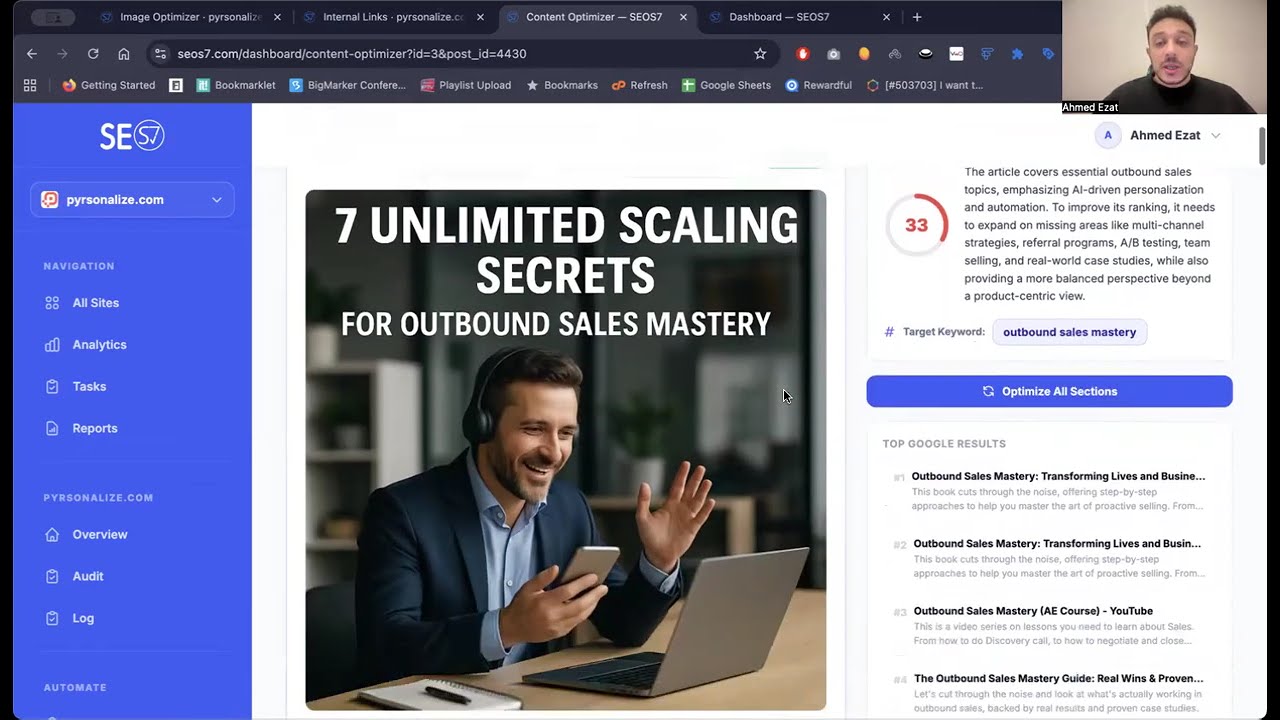Viewport: 1280px width, 720px height.
Task: Open second Google result Transforming Lives
Action: (x=1057, y=544)
